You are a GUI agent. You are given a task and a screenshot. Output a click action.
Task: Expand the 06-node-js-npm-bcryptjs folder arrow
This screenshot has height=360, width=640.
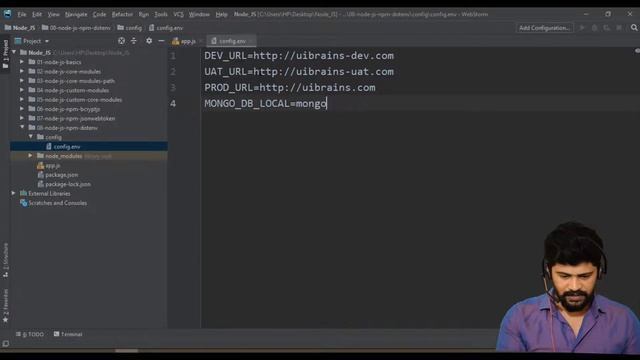pos(22,109)
